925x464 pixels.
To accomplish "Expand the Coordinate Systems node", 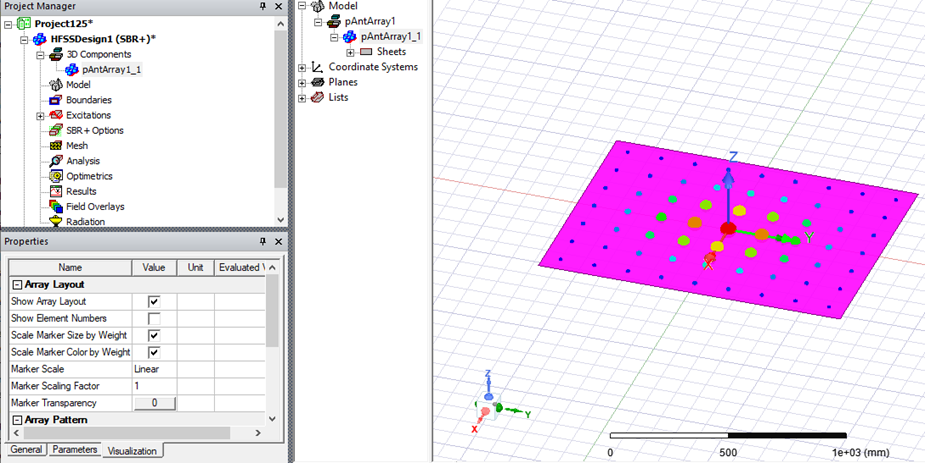I will click(303, 67).
